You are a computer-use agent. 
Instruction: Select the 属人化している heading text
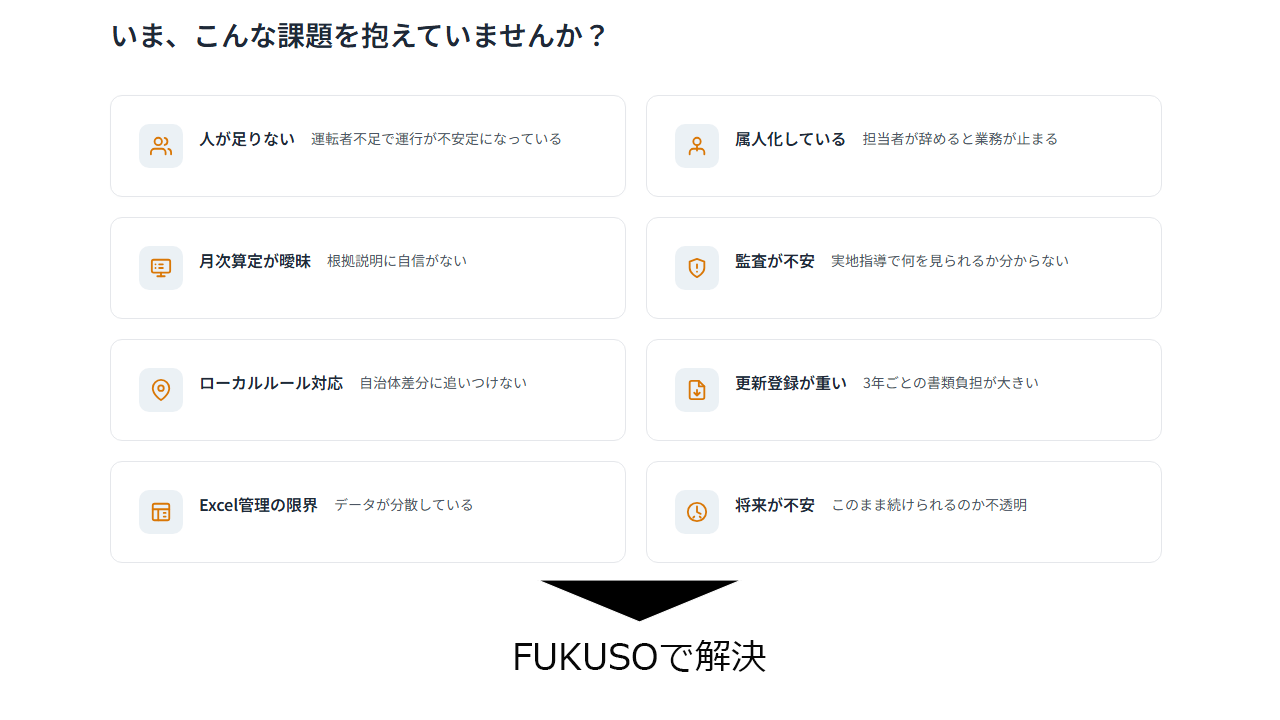[790, 139]
